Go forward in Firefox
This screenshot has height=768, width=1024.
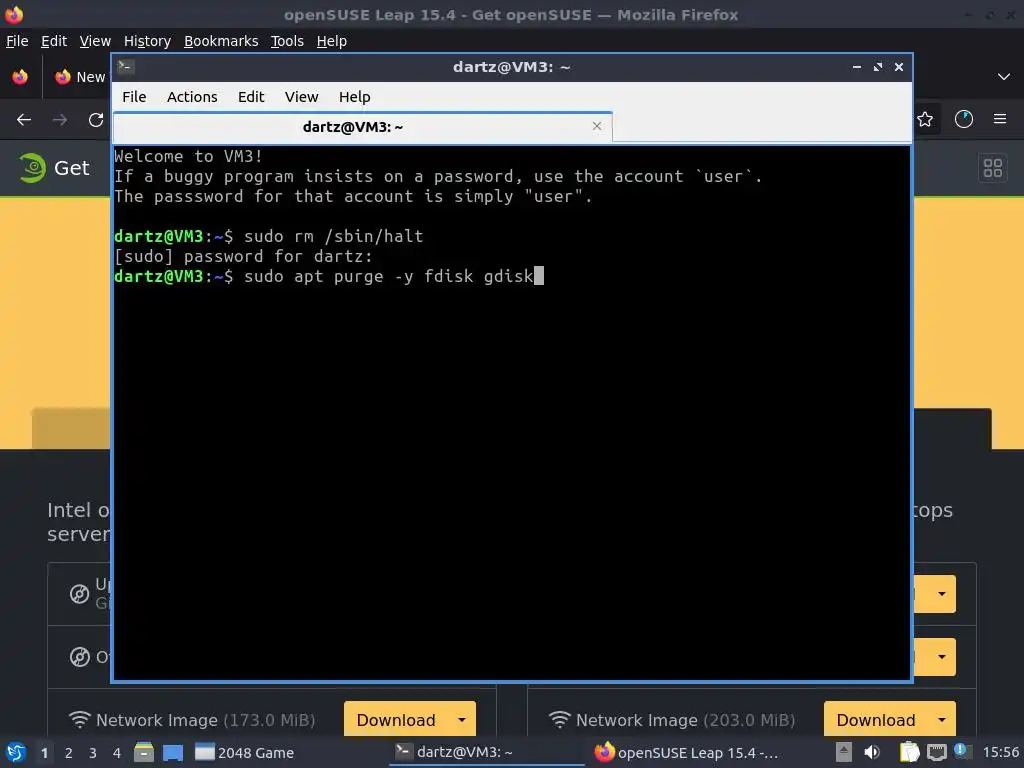coord(60,120)
